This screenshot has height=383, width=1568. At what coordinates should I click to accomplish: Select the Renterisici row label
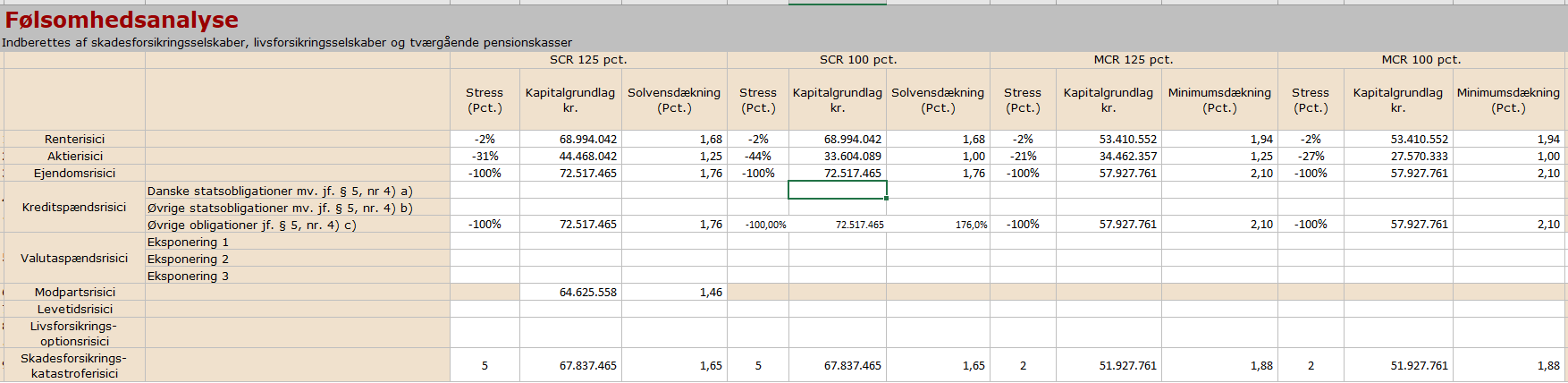(x=74, y=139)
